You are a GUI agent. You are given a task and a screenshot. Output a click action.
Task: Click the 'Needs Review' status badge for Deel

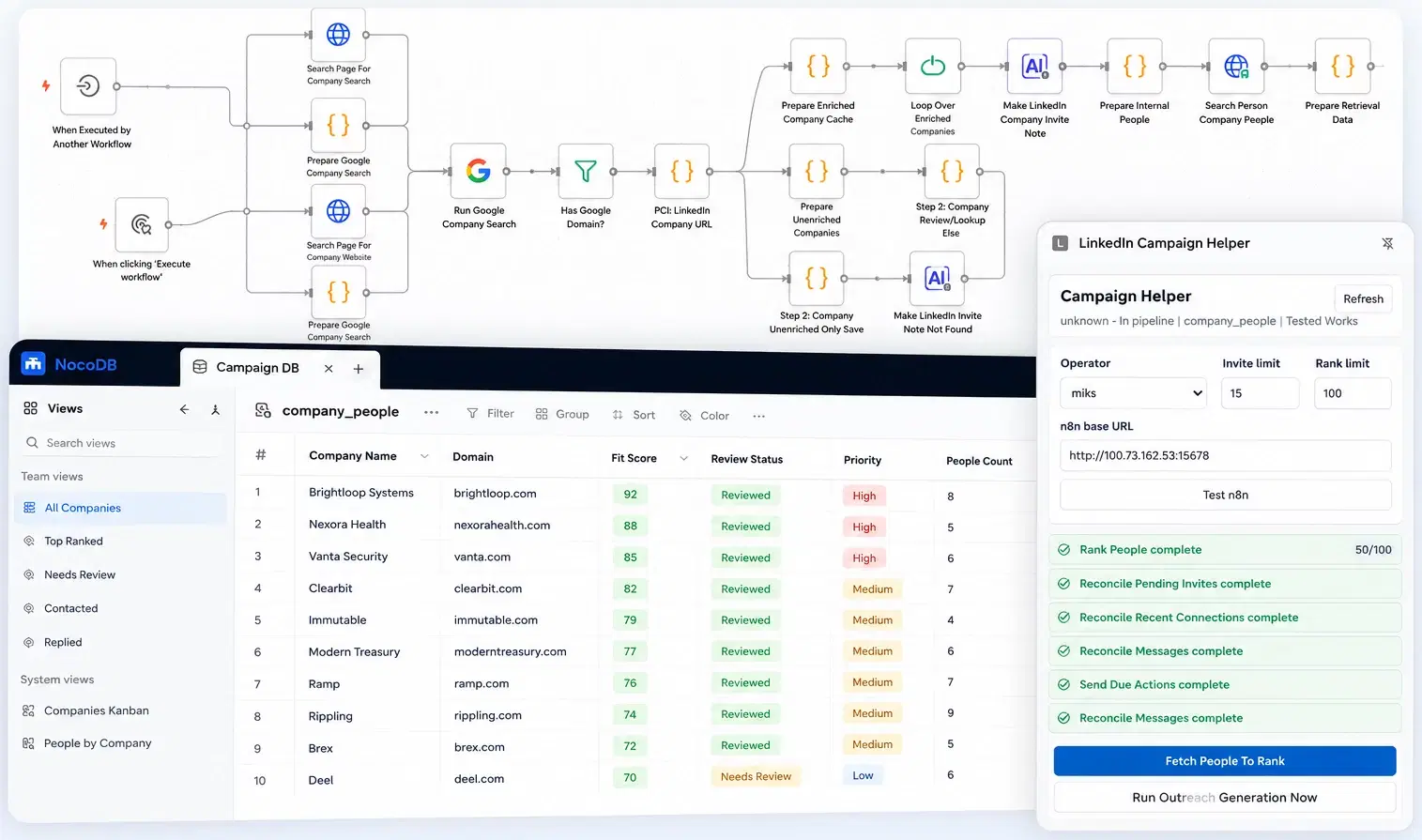click(756, 777)
